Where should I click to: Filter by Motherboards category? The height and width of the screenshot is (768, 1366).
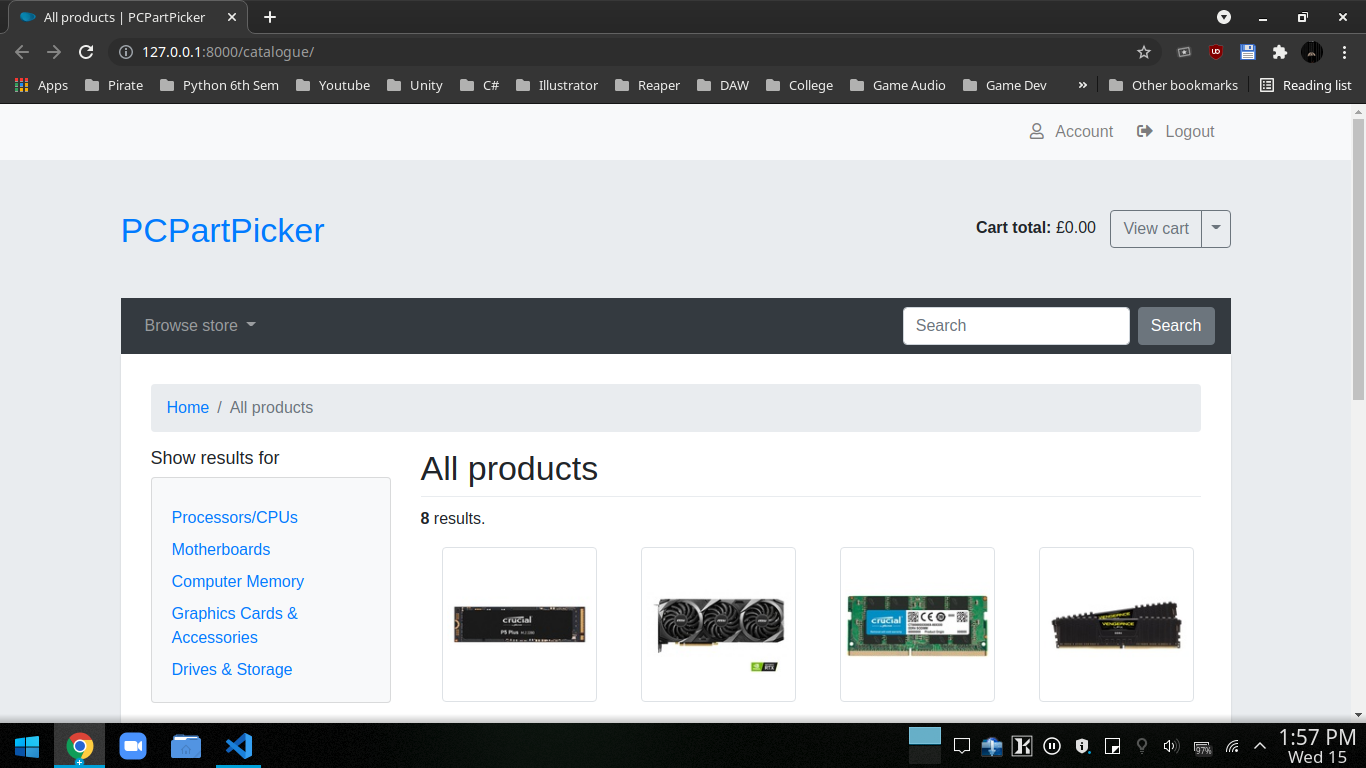(x=221, y=550)
